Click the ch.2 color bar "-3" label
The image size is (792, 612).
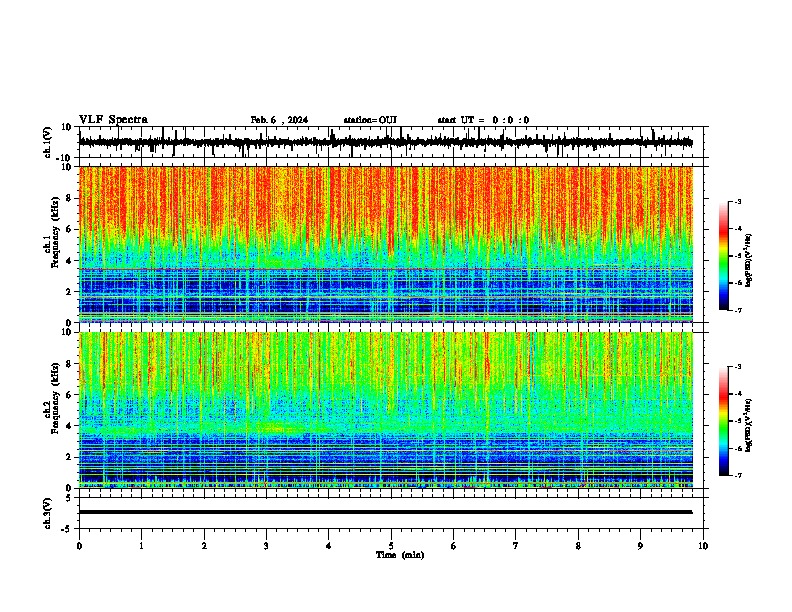coord(738,367)
